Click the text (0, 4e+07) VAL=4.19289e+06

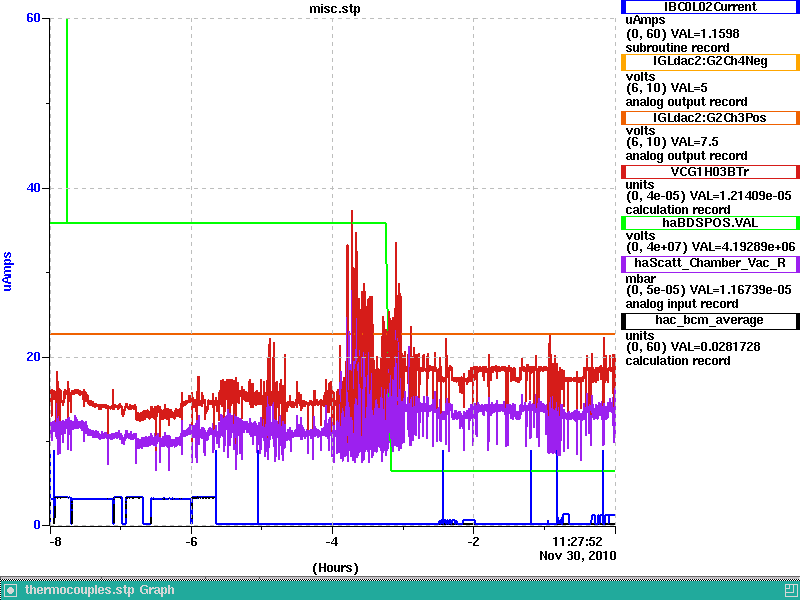[710, 247]
